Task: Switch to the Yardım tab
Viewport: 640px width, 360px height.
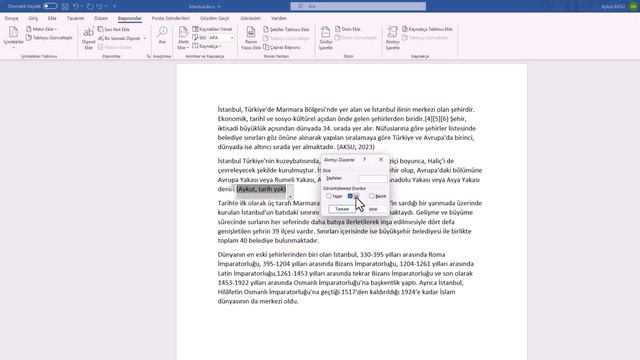Action: [278, 18]
